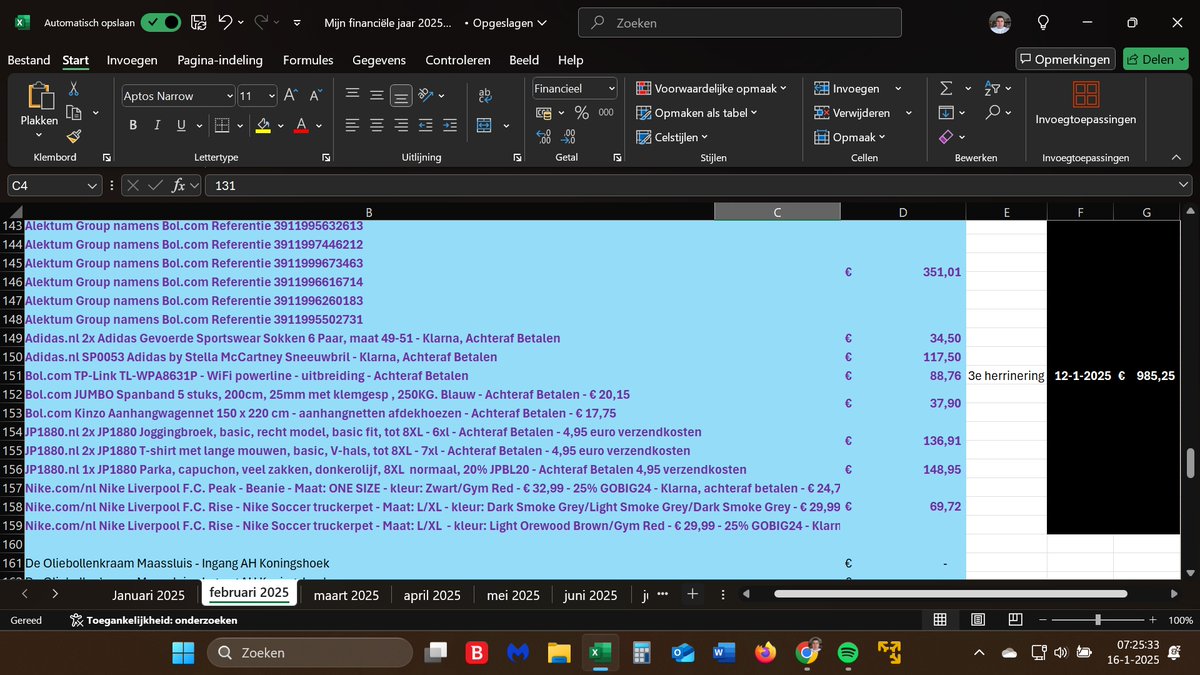Click the decrease font size icon
Image resolution: width=1200 pixels, height=675 pixels.
(x=315, y=96)
